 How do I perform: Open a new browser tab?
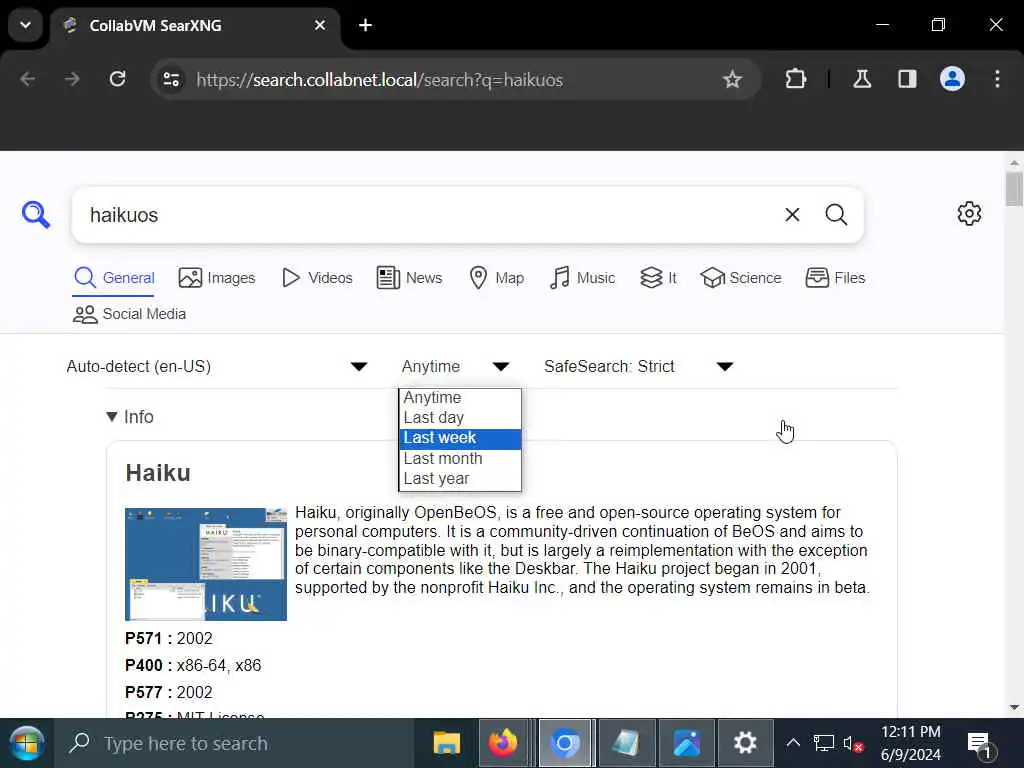(366, 25)
